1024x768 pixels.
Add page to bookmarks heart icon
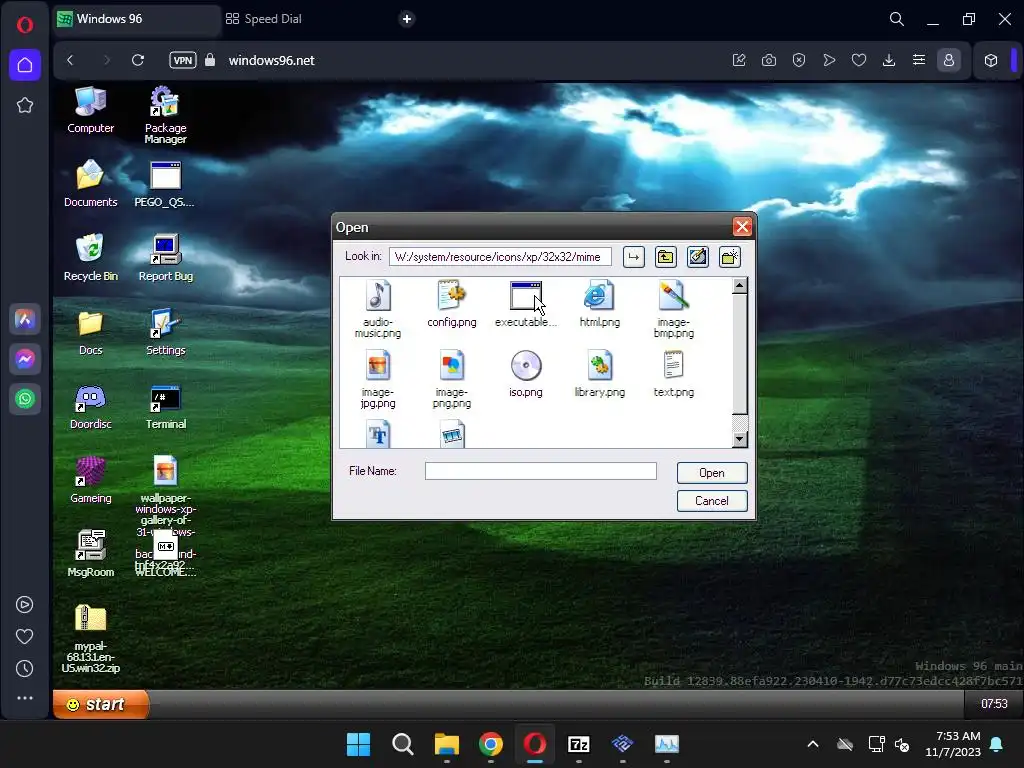859,60
